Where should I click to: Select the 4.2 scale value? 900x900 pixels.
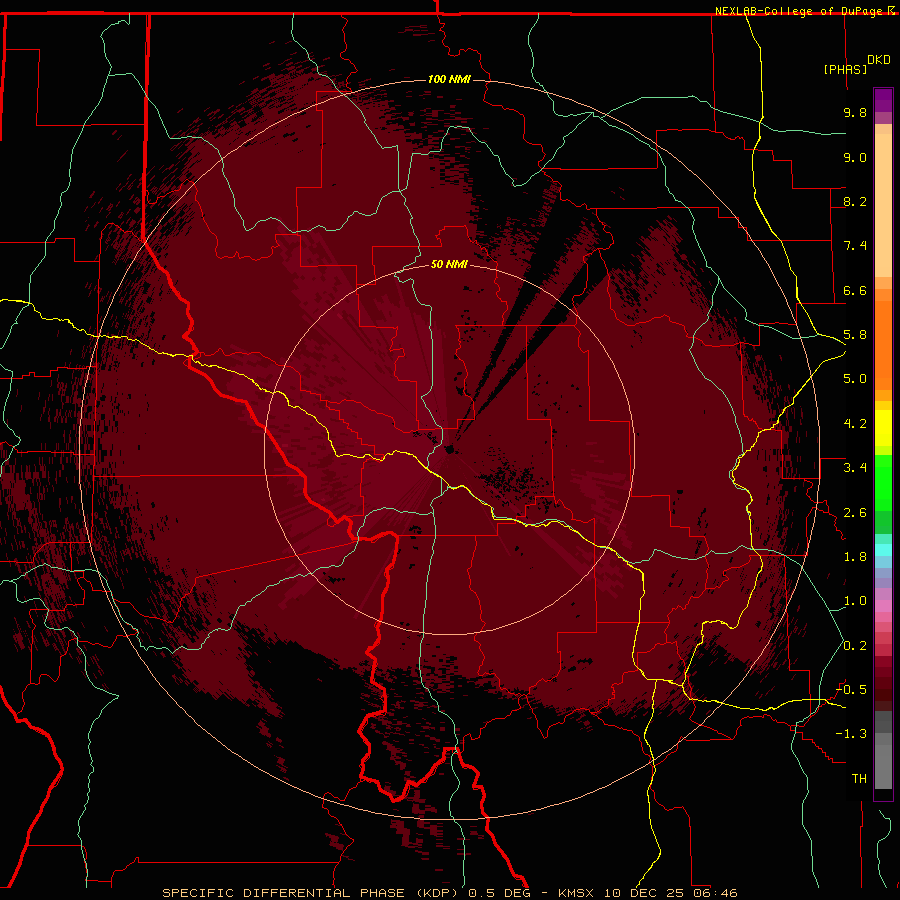[x=855, y=424]
